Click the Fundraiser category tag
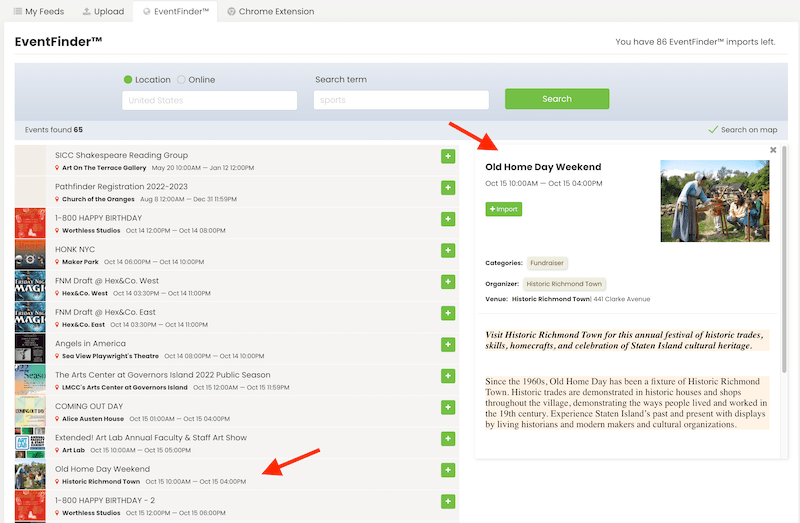 [x=546, y=263]
